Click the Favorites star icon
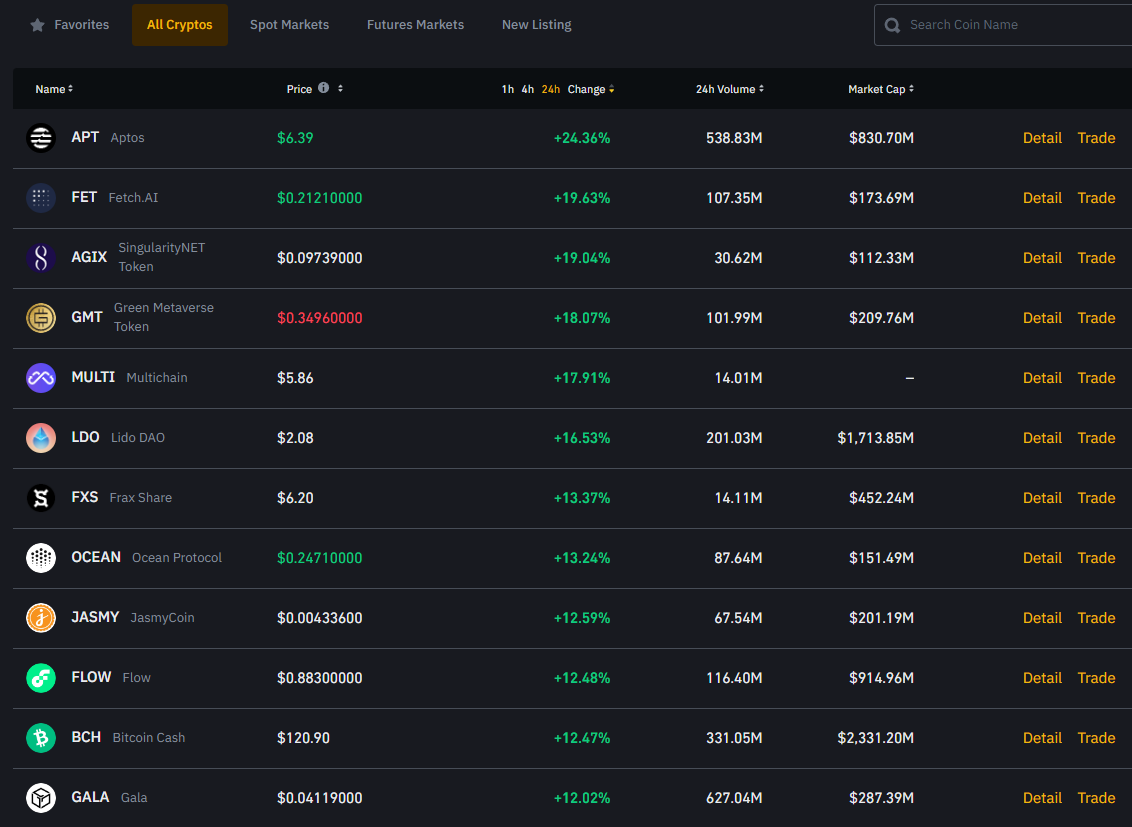The height and width of the screenshot is (827, 1132). pos(38,25)
